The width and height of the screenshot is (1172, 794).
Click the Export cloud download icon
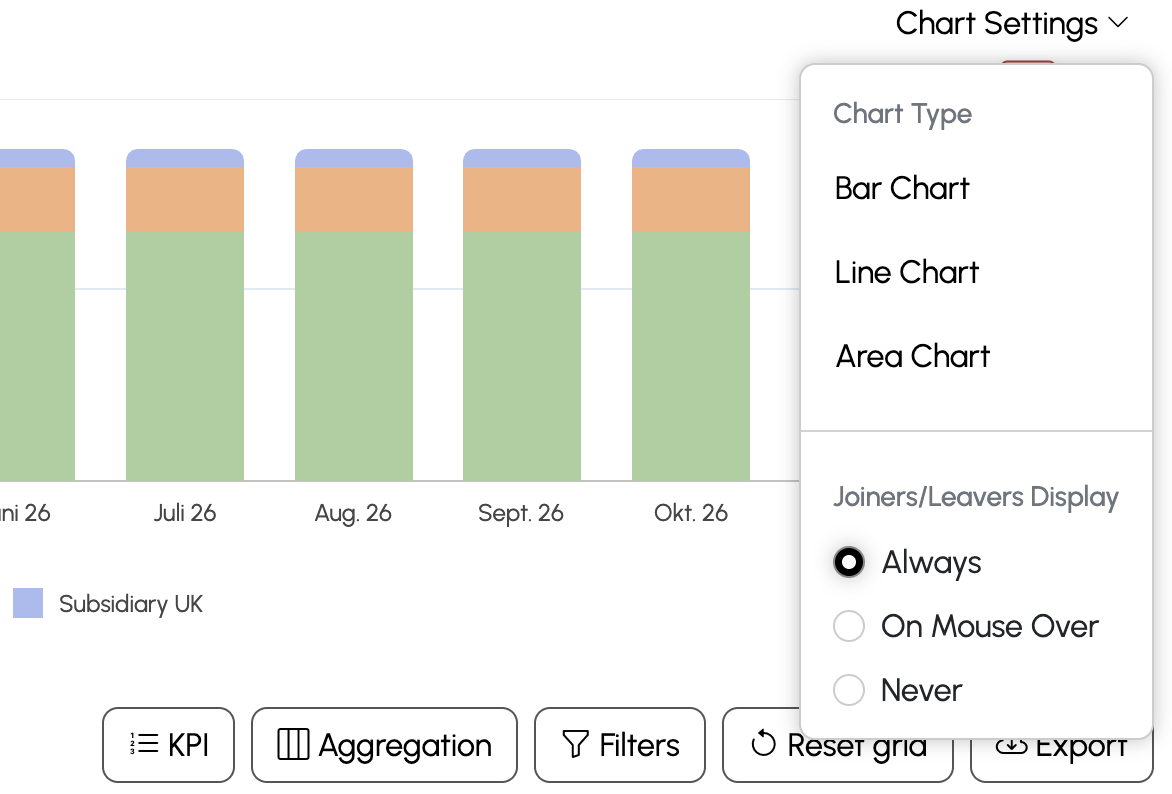pos(1012,747)
